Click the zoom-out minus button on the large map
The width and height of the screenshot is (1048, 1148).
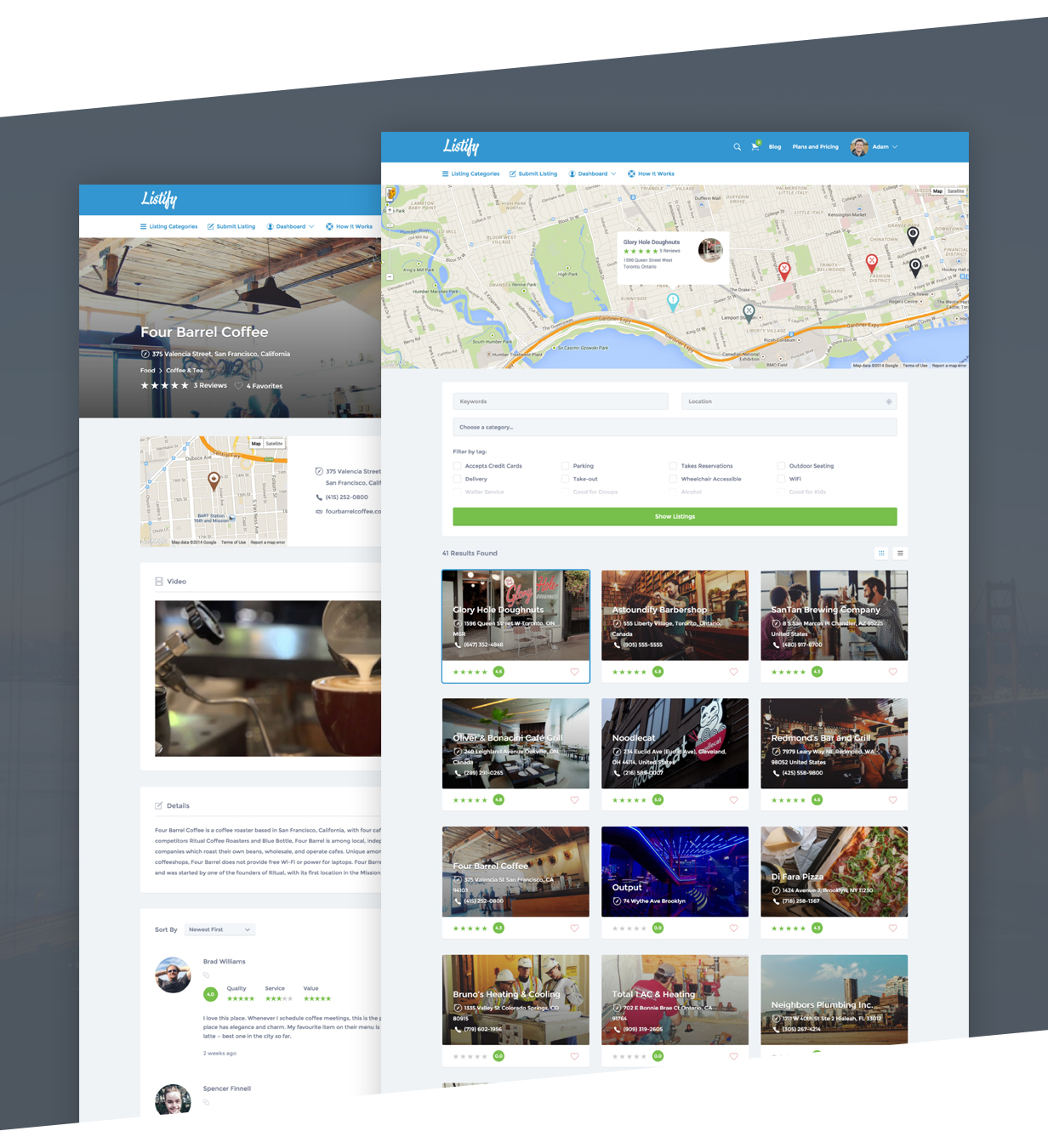point(390,277)
